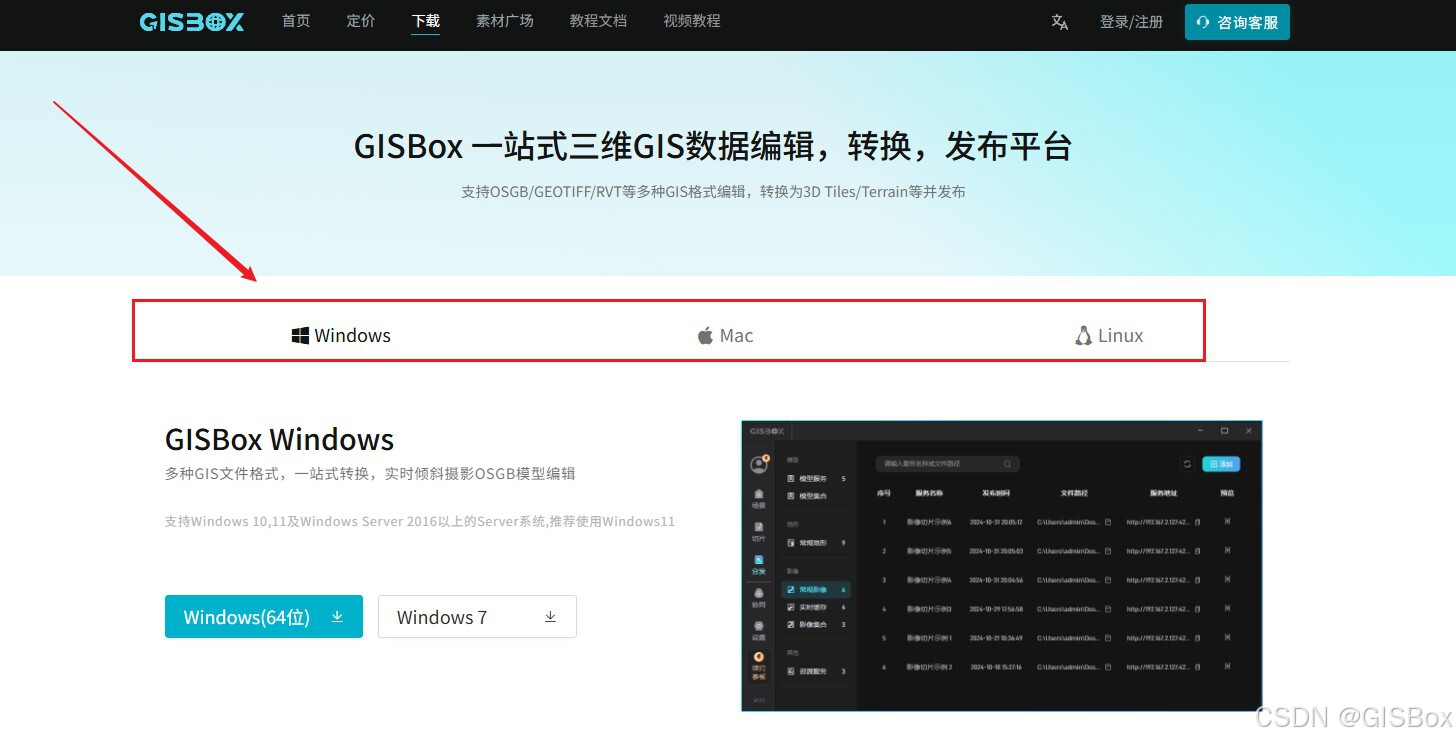Click the 'GISBox 一站式三维GIS数据编辑' page title
1456x743 pixels.
713,147
